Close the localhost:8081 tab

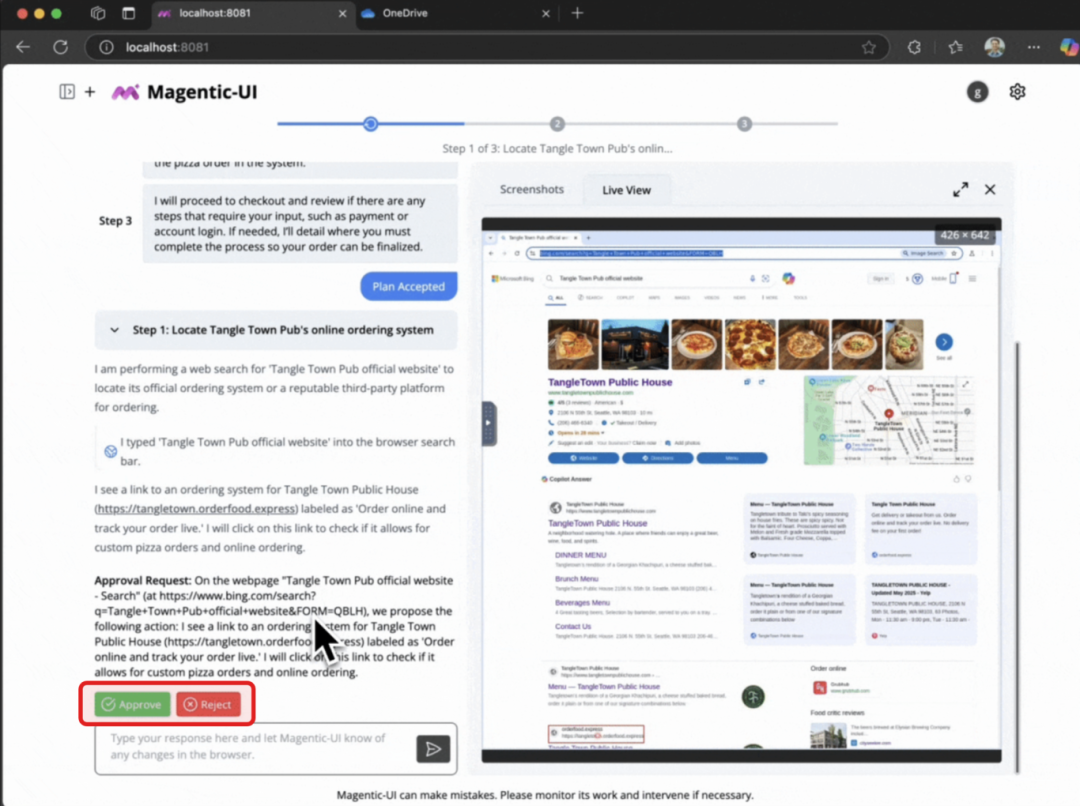342,13
